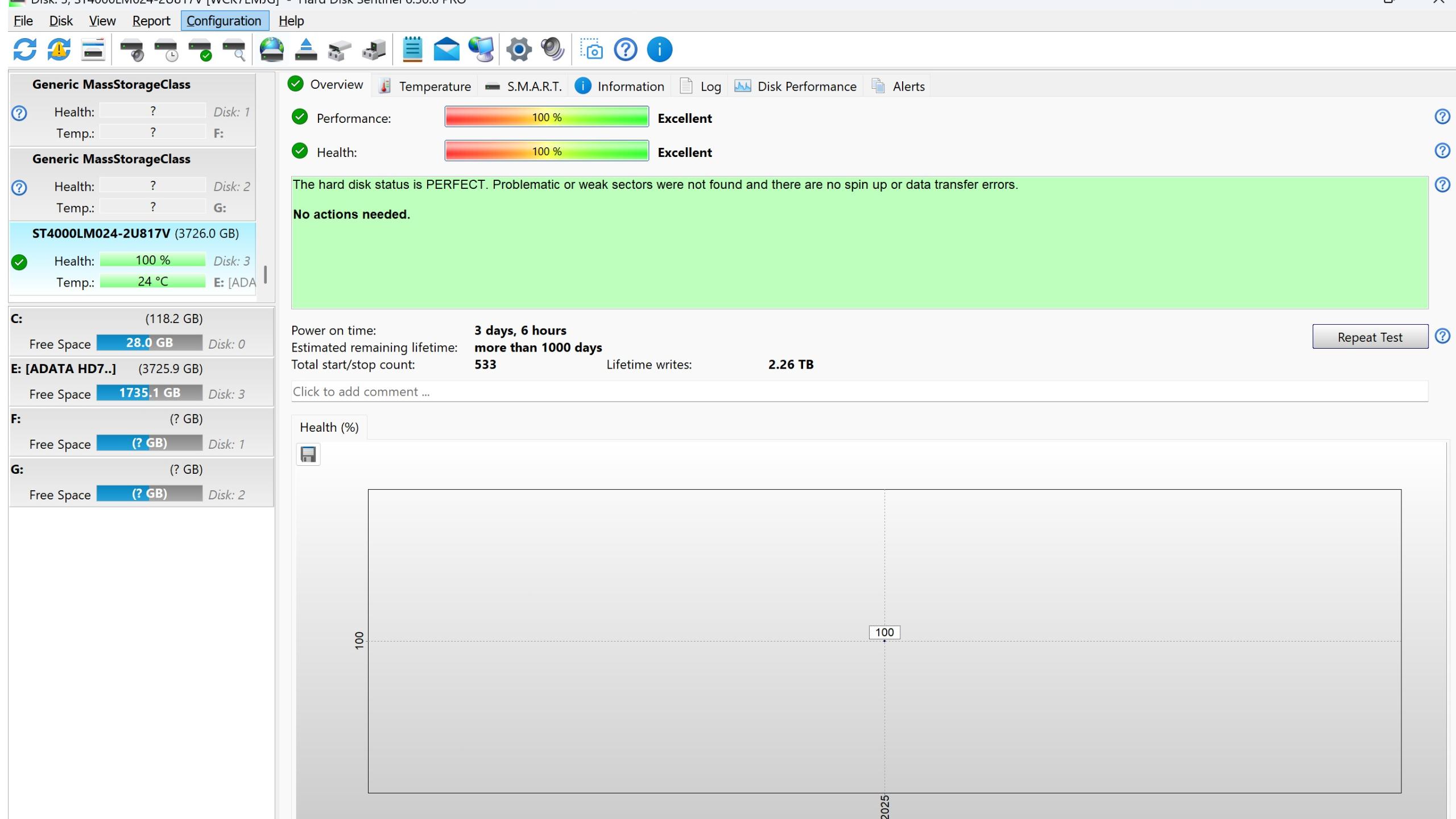The height and width of the screenshot is (819, 1456).
Task: Click the help icon beside Performance bar
Action: pyautogui.click(x=1442, y=117)
